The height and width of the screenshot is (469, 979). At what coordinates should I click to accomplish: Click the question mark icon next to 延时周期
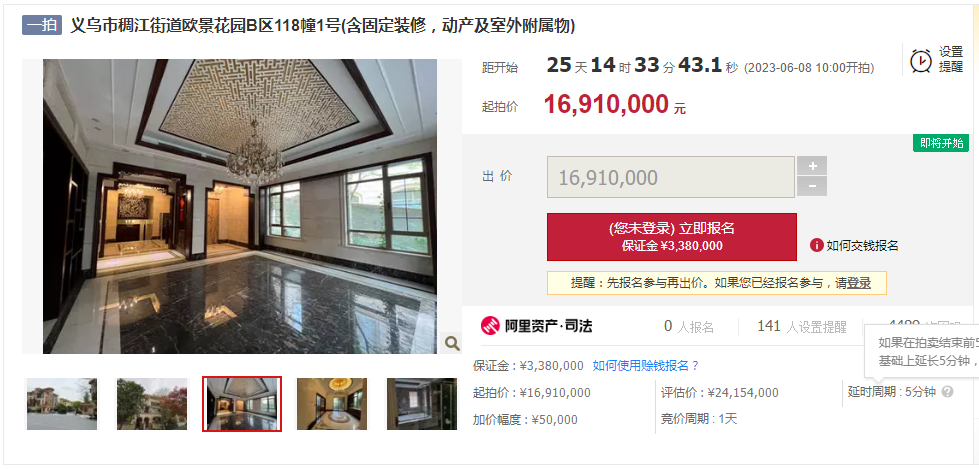[x=947, y=392]
